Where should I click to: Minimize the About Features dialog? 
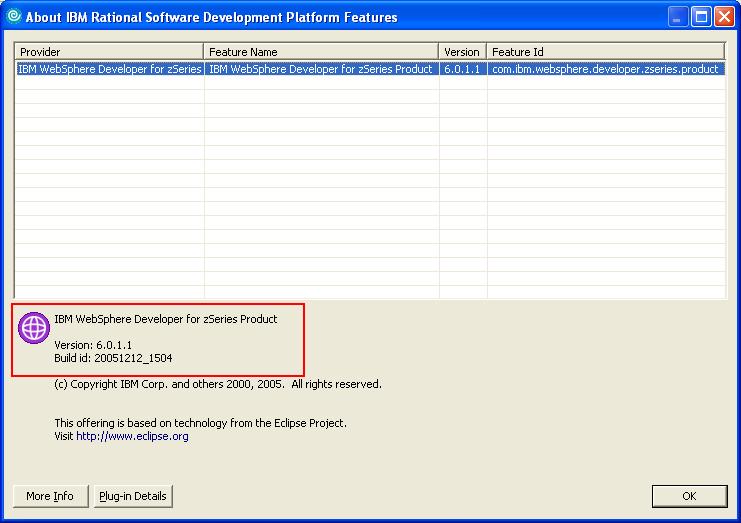tap(677, 17)
